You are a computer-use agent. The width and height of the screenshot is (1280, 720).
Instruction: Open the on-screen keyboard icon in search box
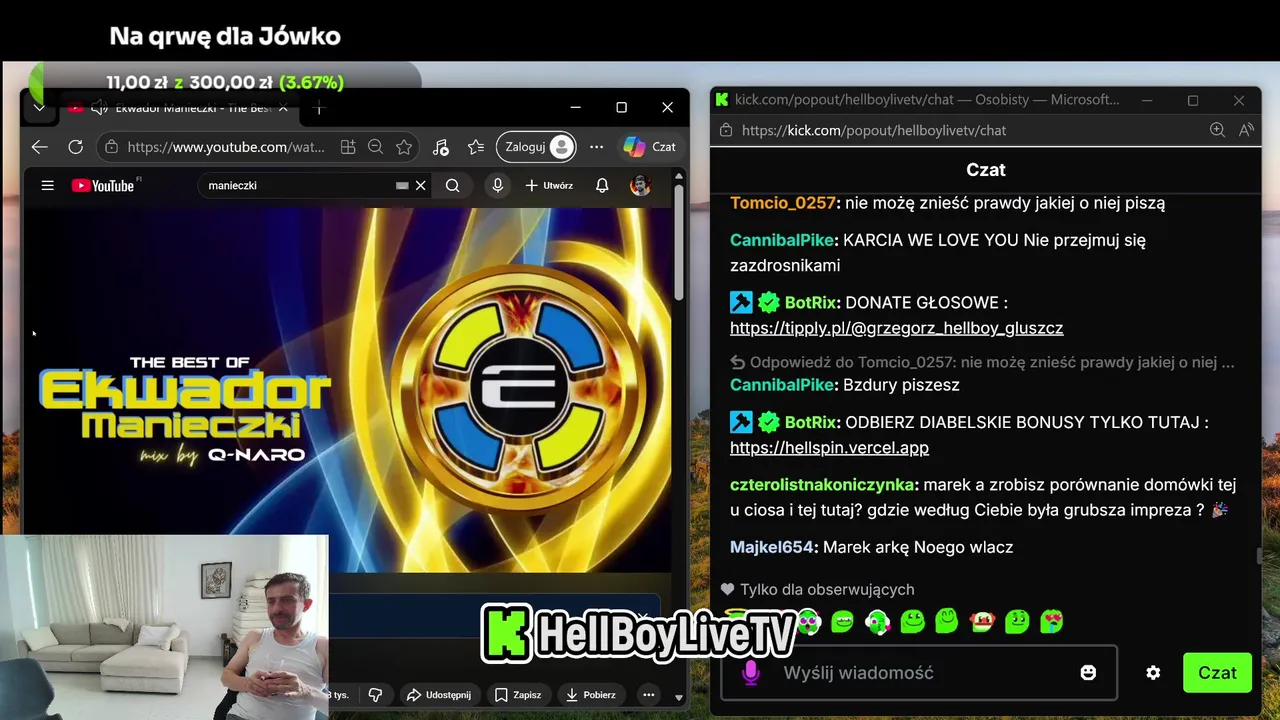pyautogui.click(x=402, y=185)
